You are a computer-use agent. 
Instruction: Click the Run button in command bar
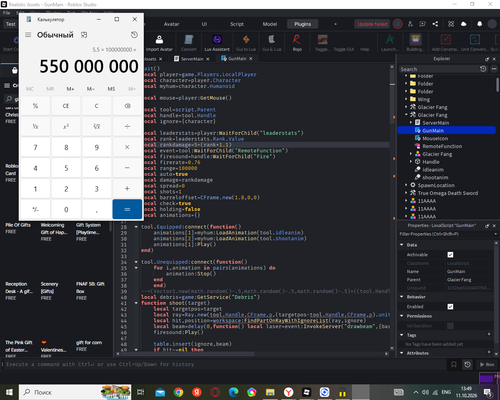coord(487,365)
